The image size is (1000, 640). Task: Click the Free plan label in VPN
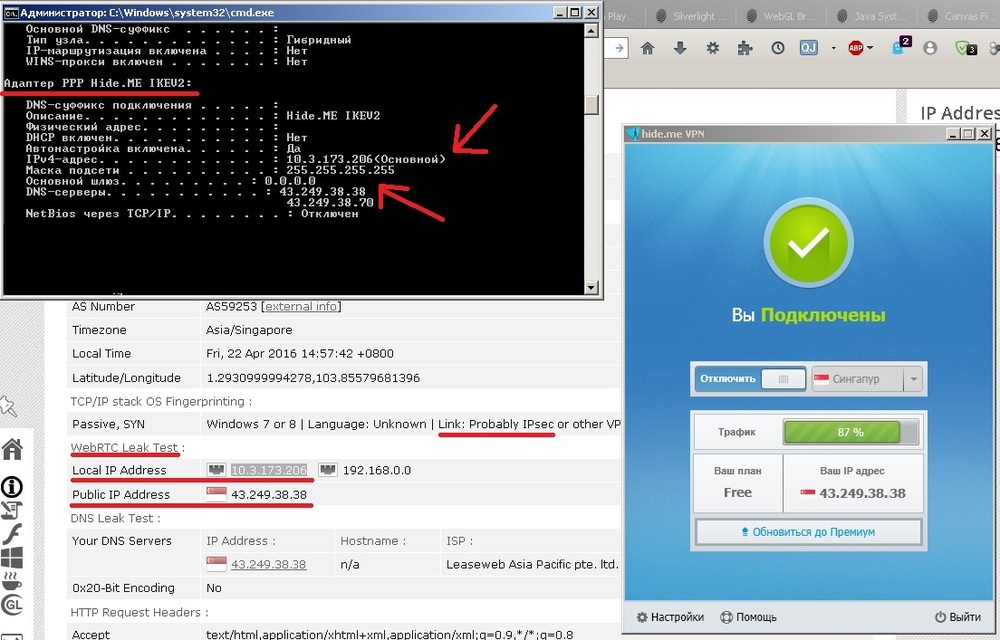(737, 493)
